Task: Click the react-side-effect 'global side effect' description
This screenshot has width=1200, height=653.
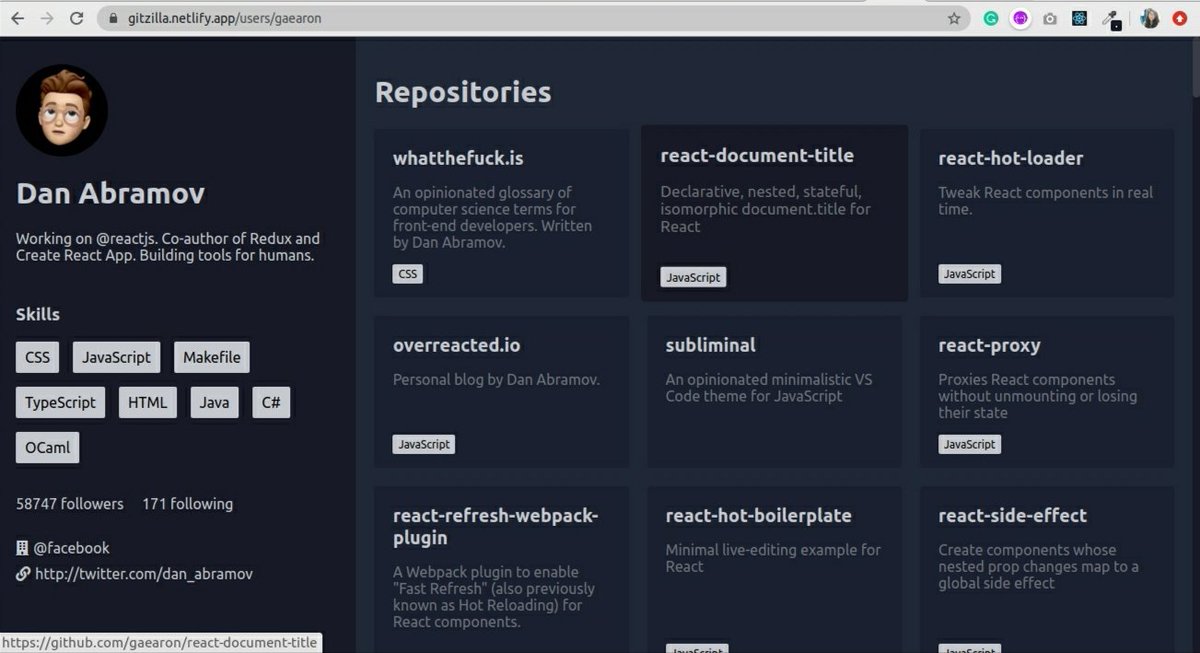Action: point(1038,566)
